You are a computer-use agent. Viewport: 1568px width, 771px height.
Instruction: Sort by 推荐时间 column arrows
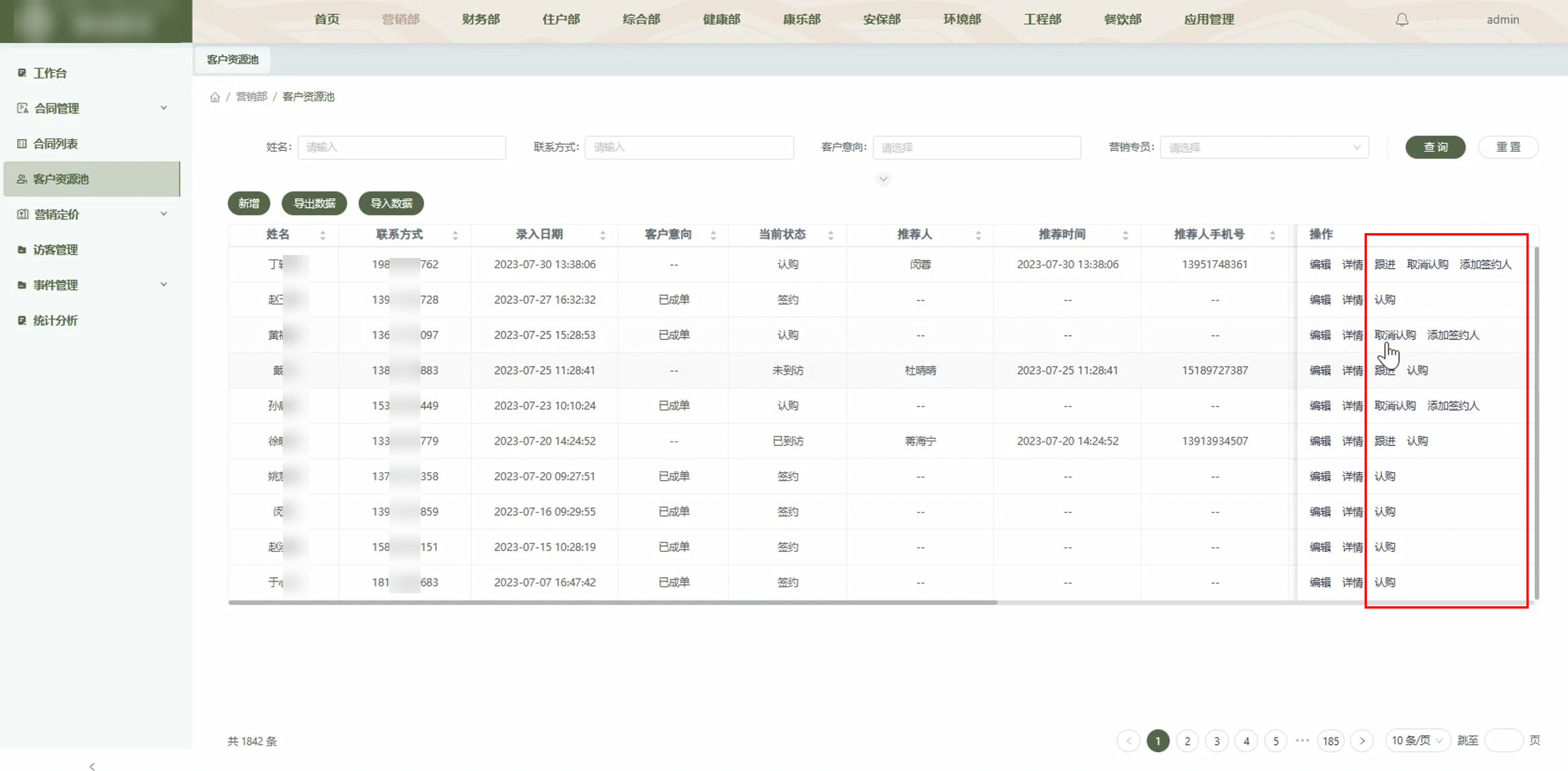pos(1126,235)
